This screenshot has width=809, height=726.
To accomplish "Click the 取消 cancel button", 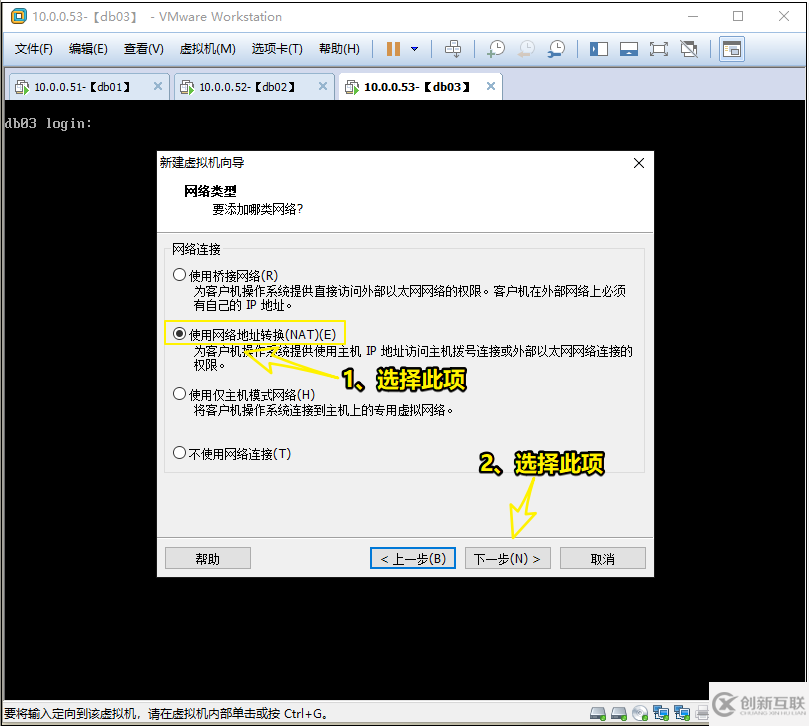I will point(603,558).
